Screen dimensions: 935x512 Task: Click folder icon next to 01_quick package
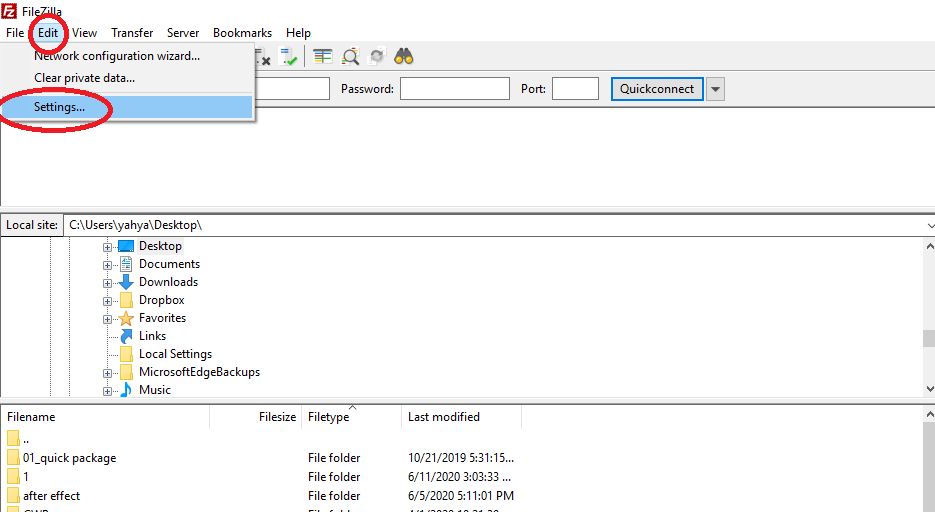(x=13, y=458)
